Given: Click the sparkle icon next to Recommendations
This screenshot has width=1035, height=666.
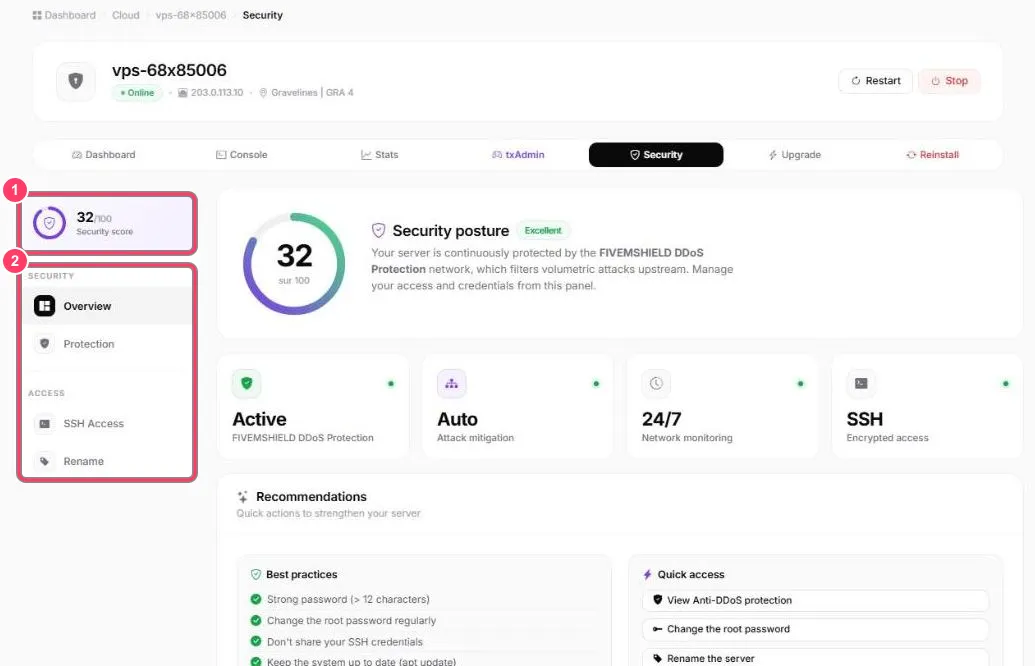Looking at the screenshot, I should [x=242, y=497].
